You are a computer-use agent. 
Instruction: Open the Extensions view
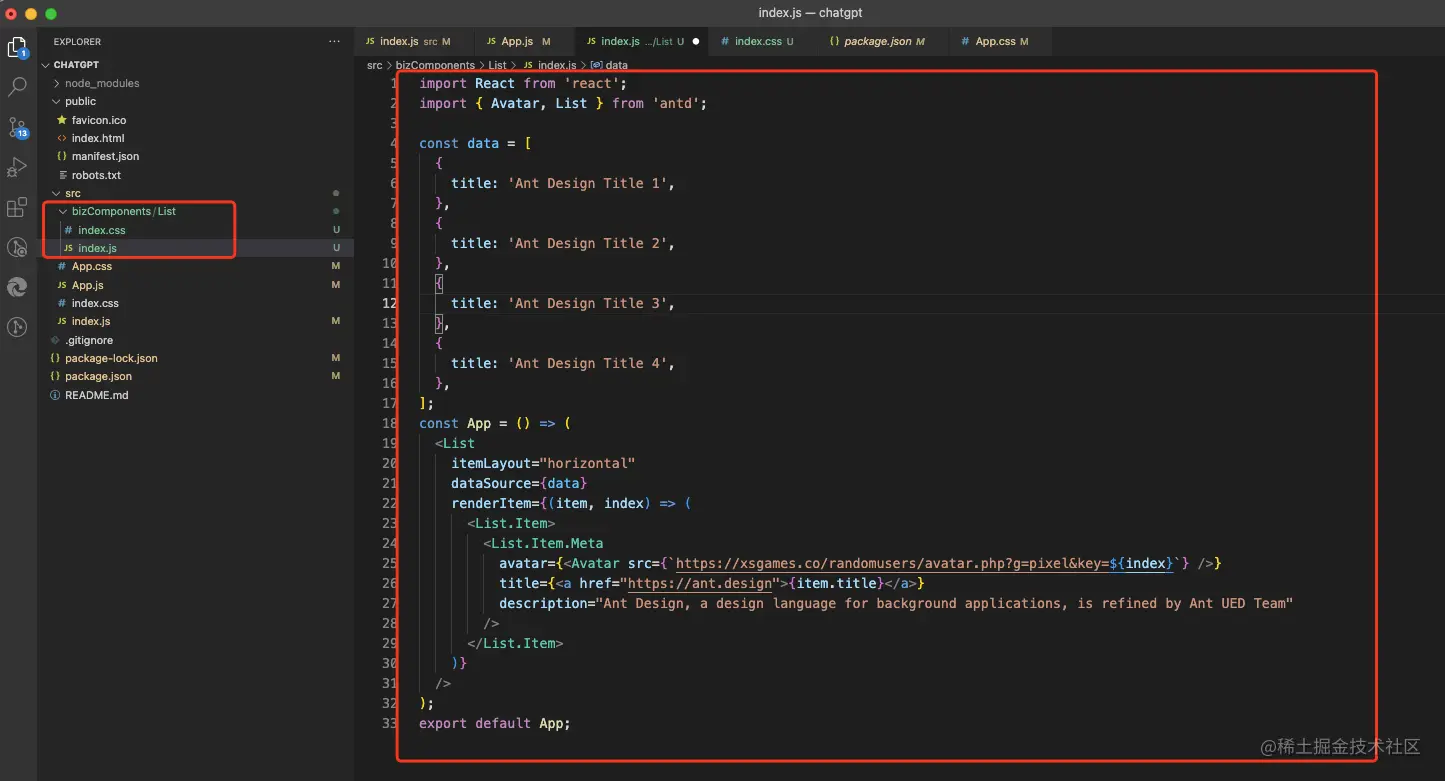click(x=17, y=207)
